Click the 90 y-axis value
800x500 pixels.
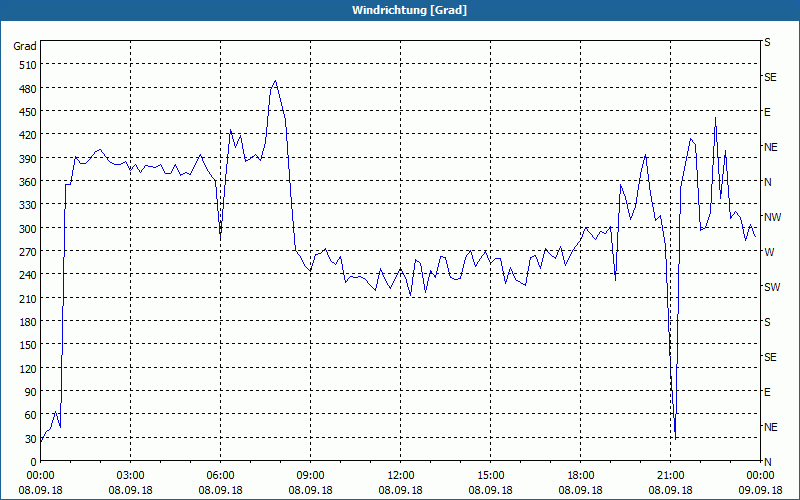pyautogui.click(x=31, y=392)
